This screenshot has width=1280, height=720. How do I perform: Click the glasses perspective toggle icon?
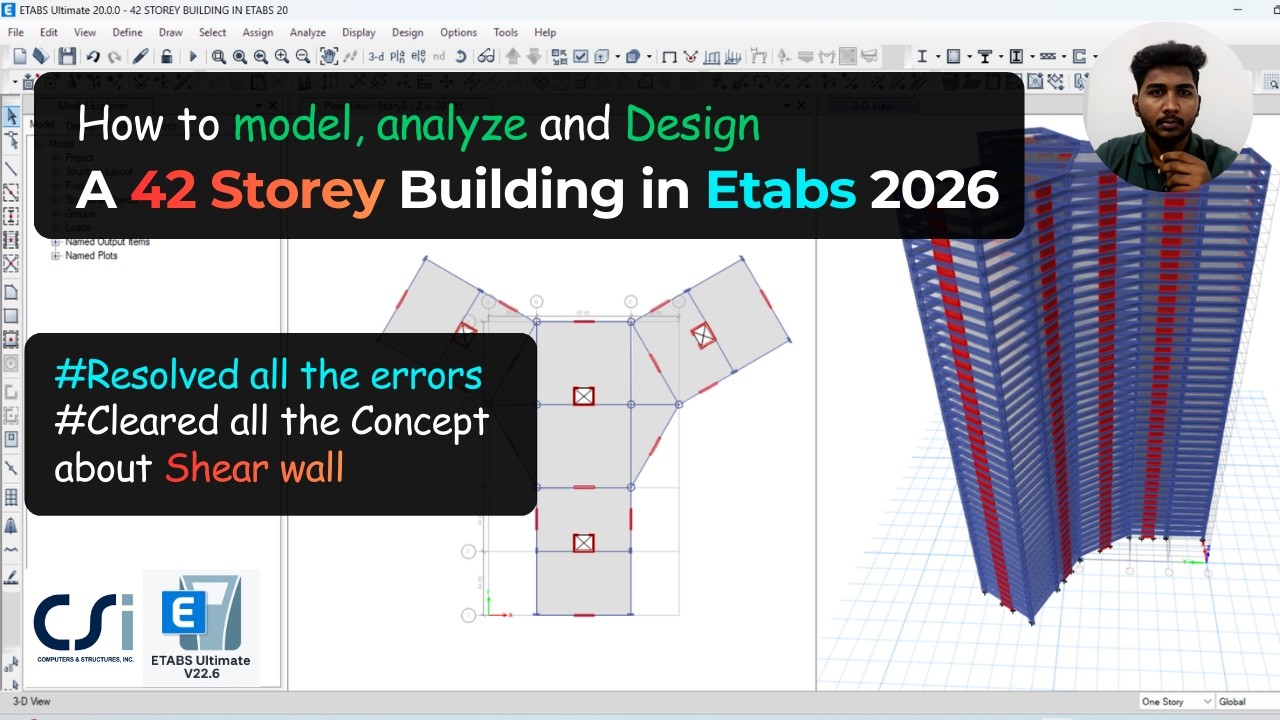tap(486, 57)
